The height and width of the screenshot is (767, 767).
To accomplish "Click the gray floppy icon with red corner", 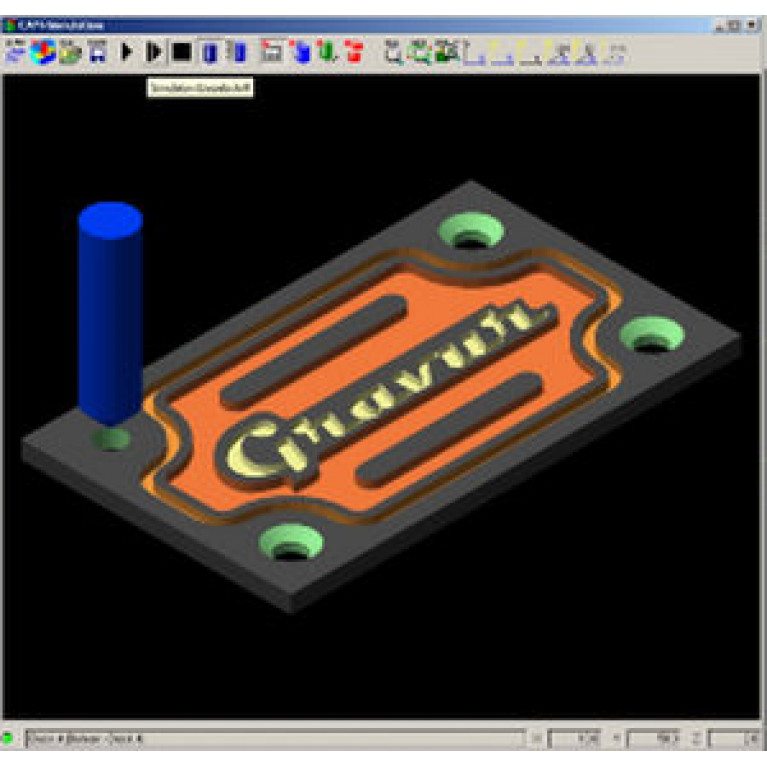I will (x=271, y=52).
